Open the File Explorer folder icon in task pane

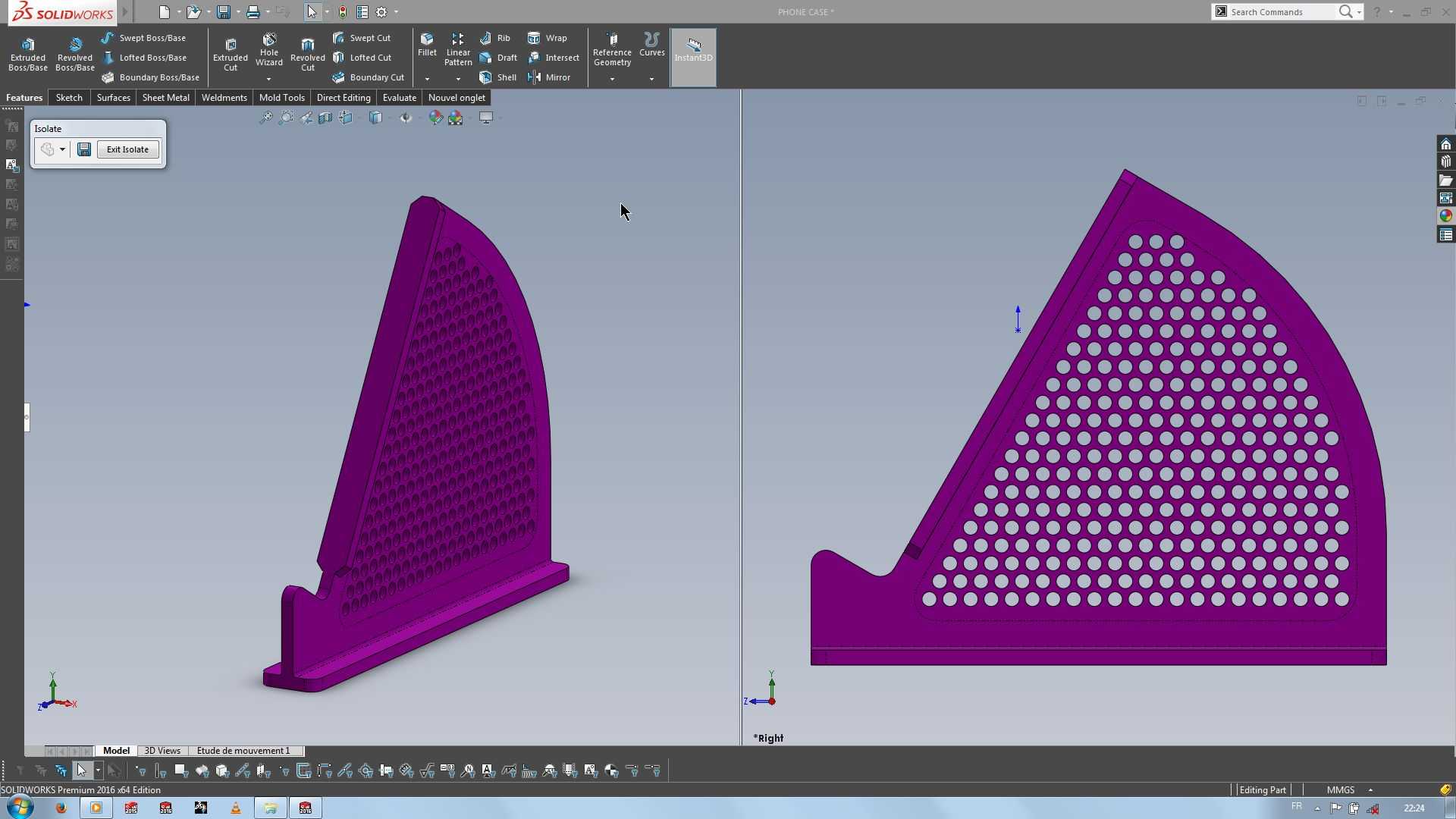1445,180
